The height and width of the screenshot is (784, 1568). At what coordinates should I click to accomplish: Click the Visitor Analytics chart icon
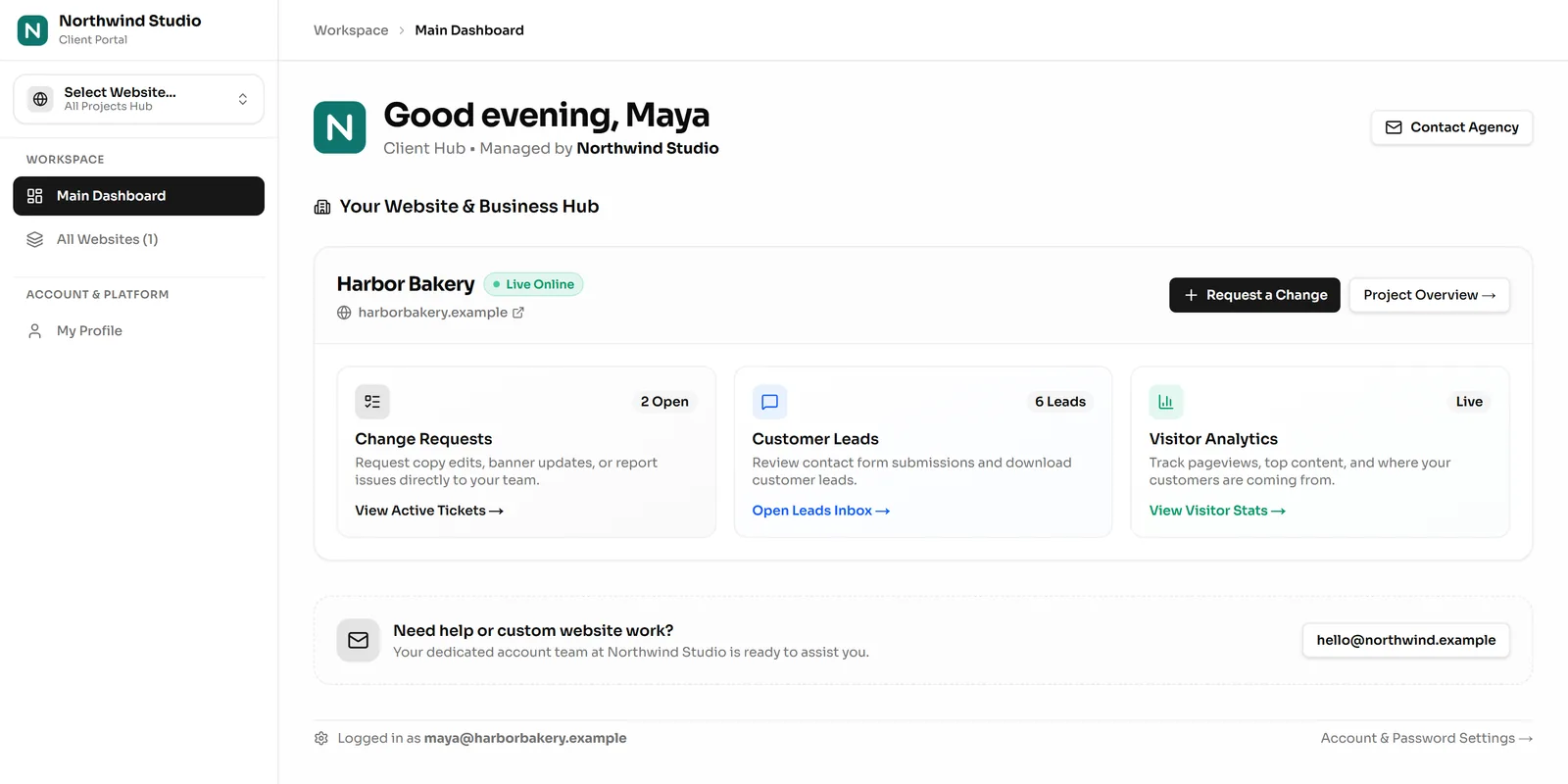pos(1166,402)
